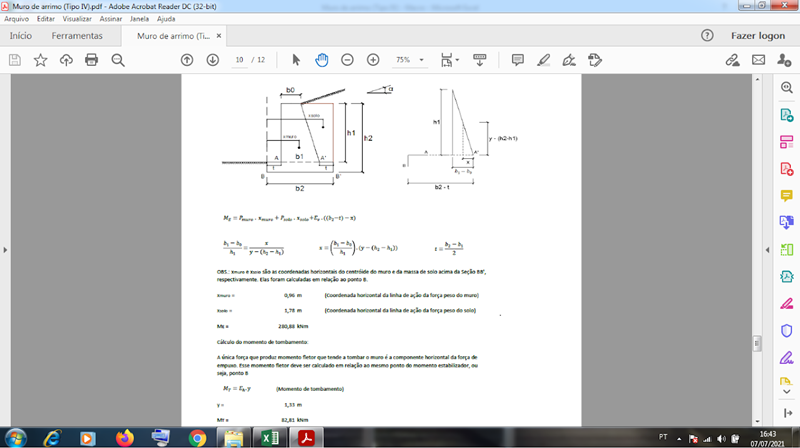Zoom in with the plus icon
Viewport: 800px width, 448px height.
(x=373, y=60)
